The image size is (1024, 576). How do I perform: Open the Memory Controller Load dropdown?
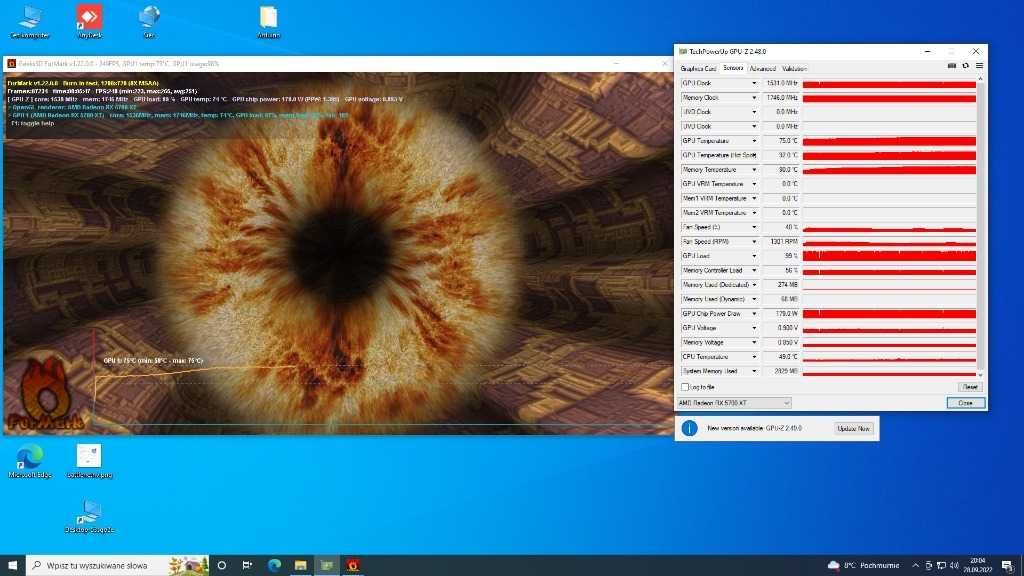754,270
